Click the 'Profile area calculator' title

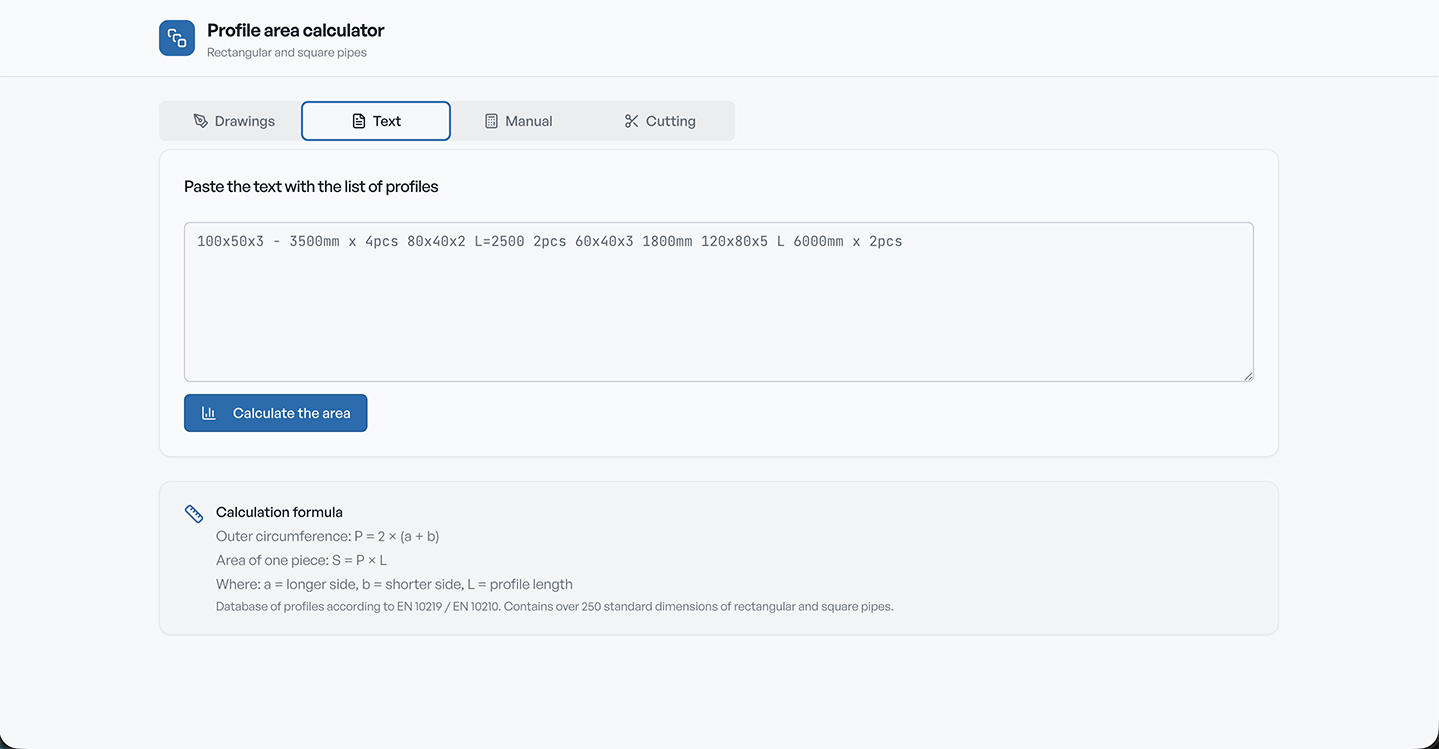[x=296, y=30]
